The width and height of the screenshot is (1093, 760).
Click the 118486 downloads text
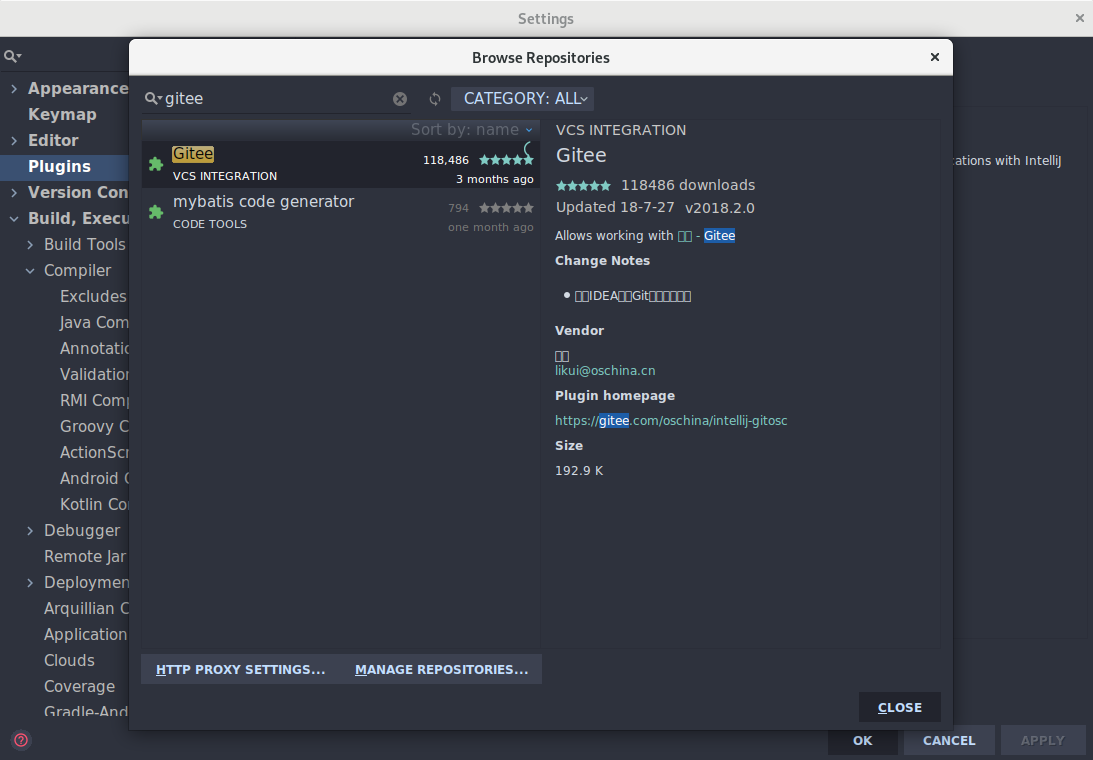click(688, 185)
